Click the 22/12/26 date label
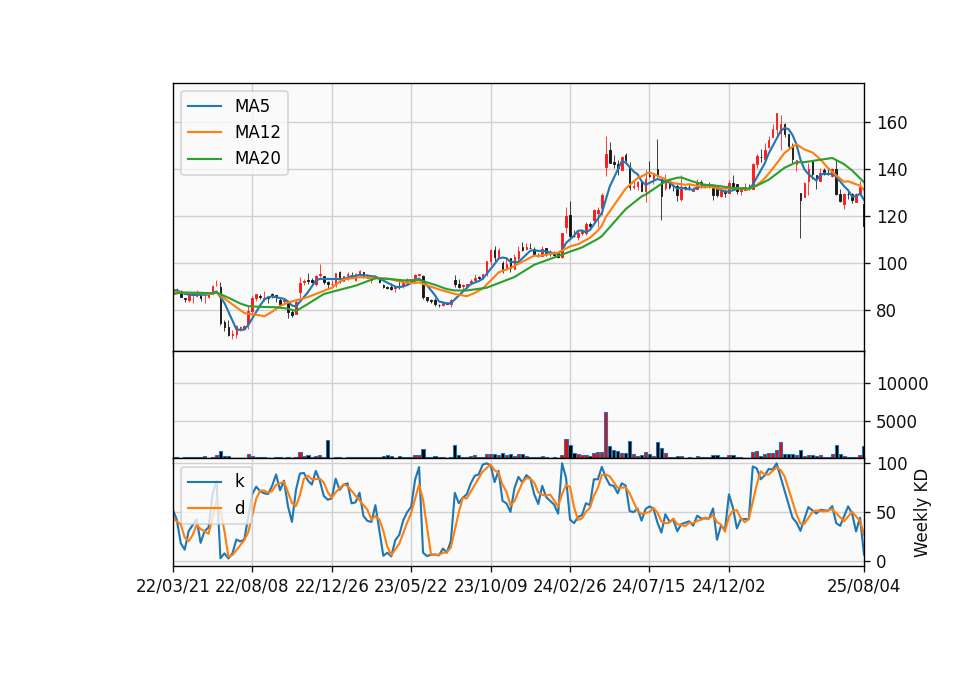This screenshot has height=690, width=960. pos(332,586)
